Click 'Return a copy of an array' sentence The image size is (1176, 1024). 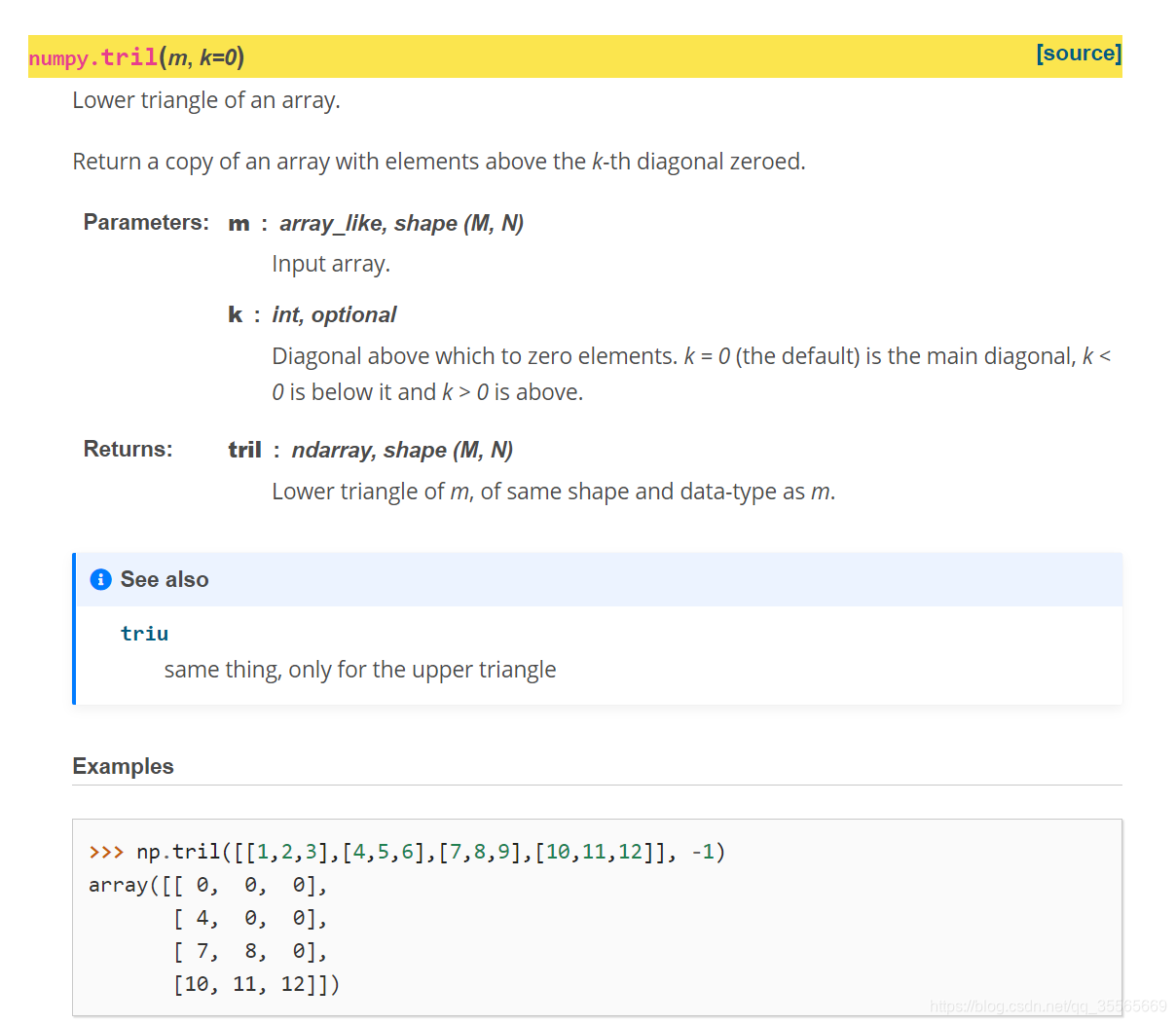pyautogui.click(x=439, y=162)
